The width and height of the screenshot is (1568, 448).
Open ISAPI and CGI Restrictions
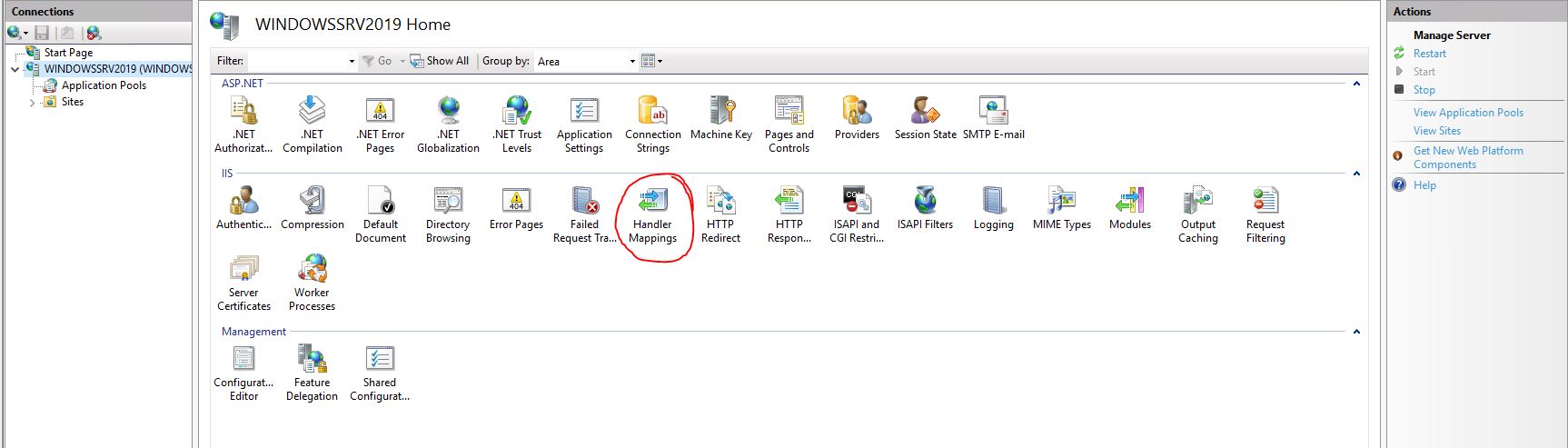(x=857, y=214)
